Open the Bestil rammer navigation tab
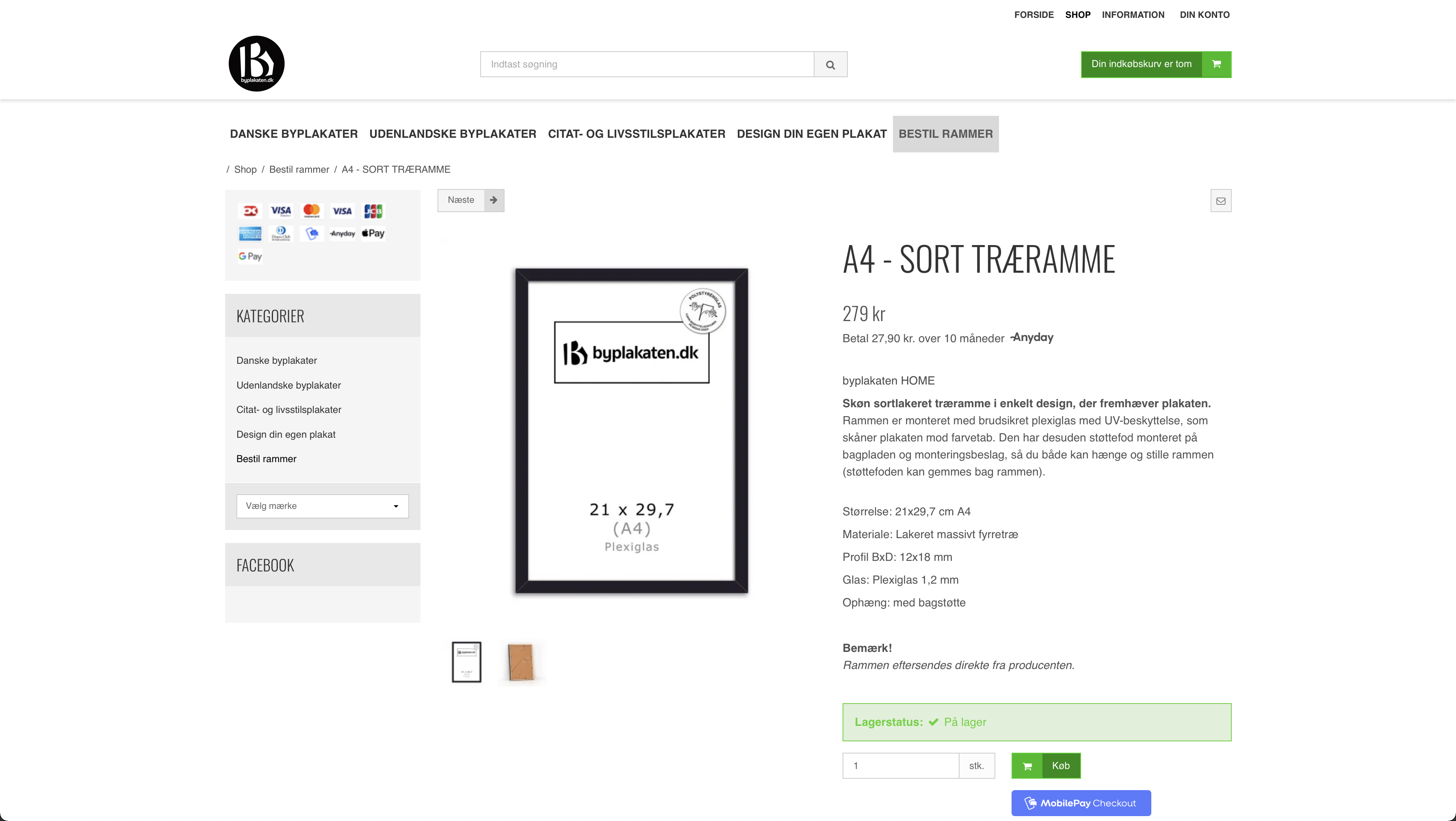This screenshot has width=1456, height=821. pos(945,134)
